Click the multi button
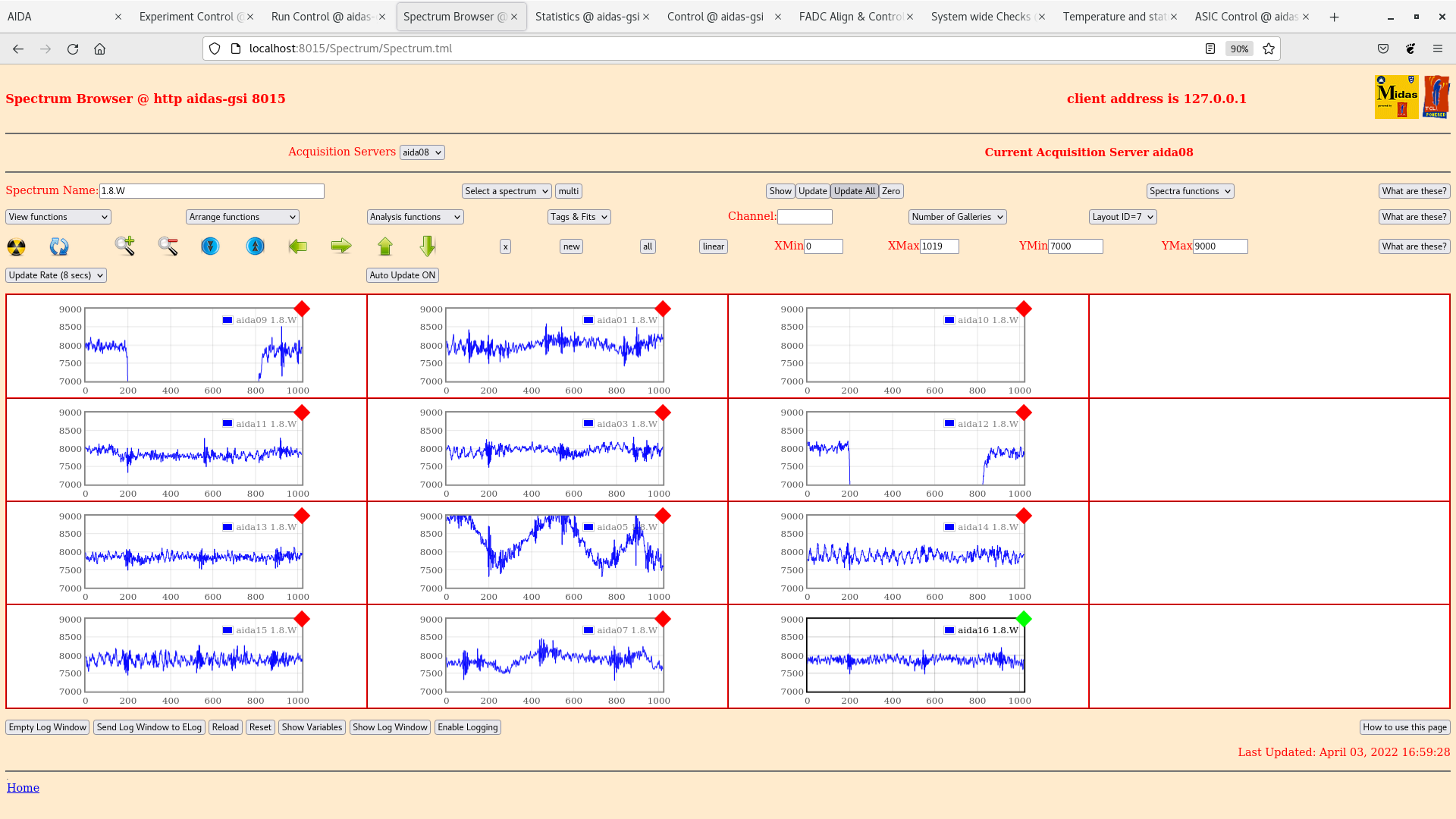This screenshot has height=819, width=1456. pos(569,191)
